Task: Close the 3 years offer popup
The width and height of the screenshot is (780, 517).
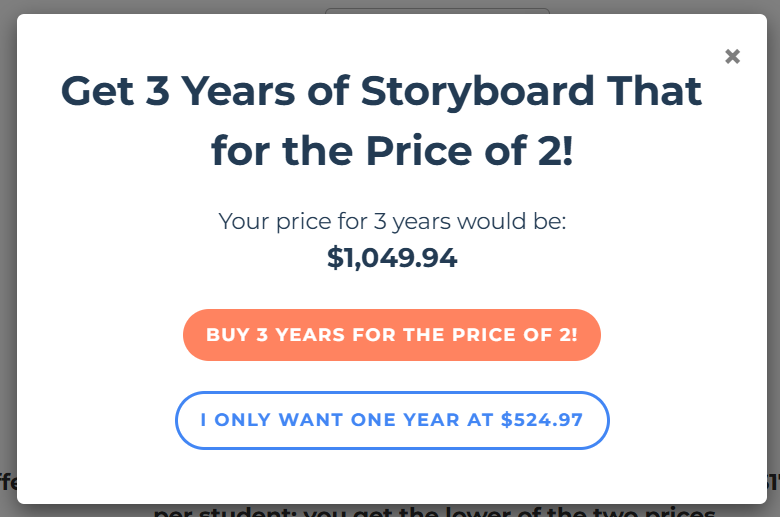Action: pyautogui.click(x=732, y=57)
